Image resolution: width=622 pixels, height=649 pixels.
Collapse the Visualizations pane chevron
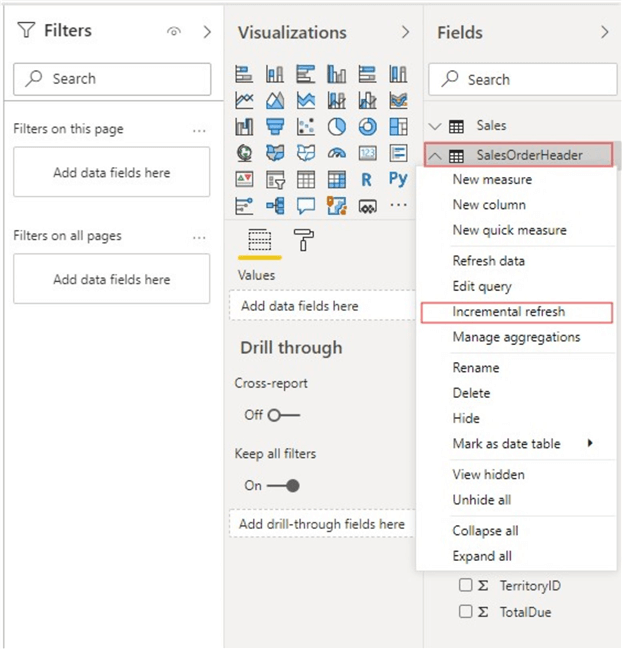click(x=405, y=33)
